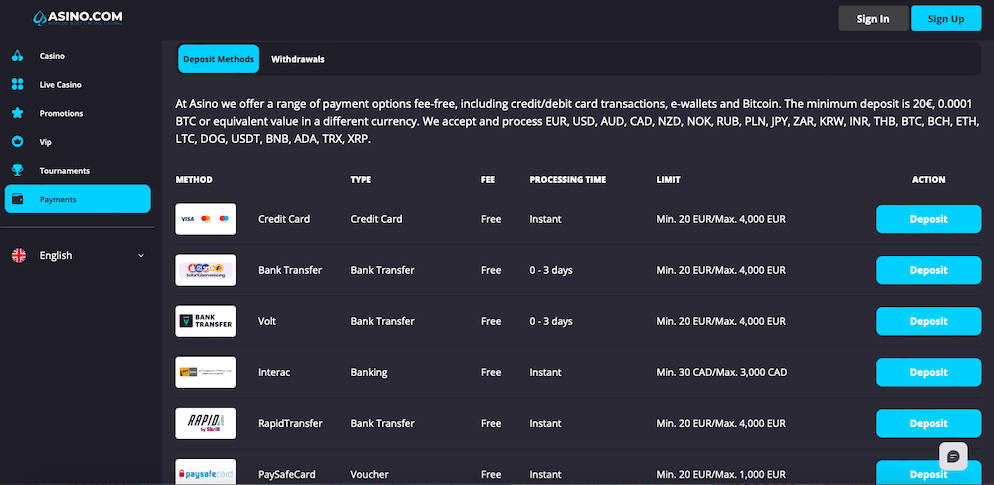The image size is (994, 485).
Task: Click the METHOD column header
Action: pos(194,179)
